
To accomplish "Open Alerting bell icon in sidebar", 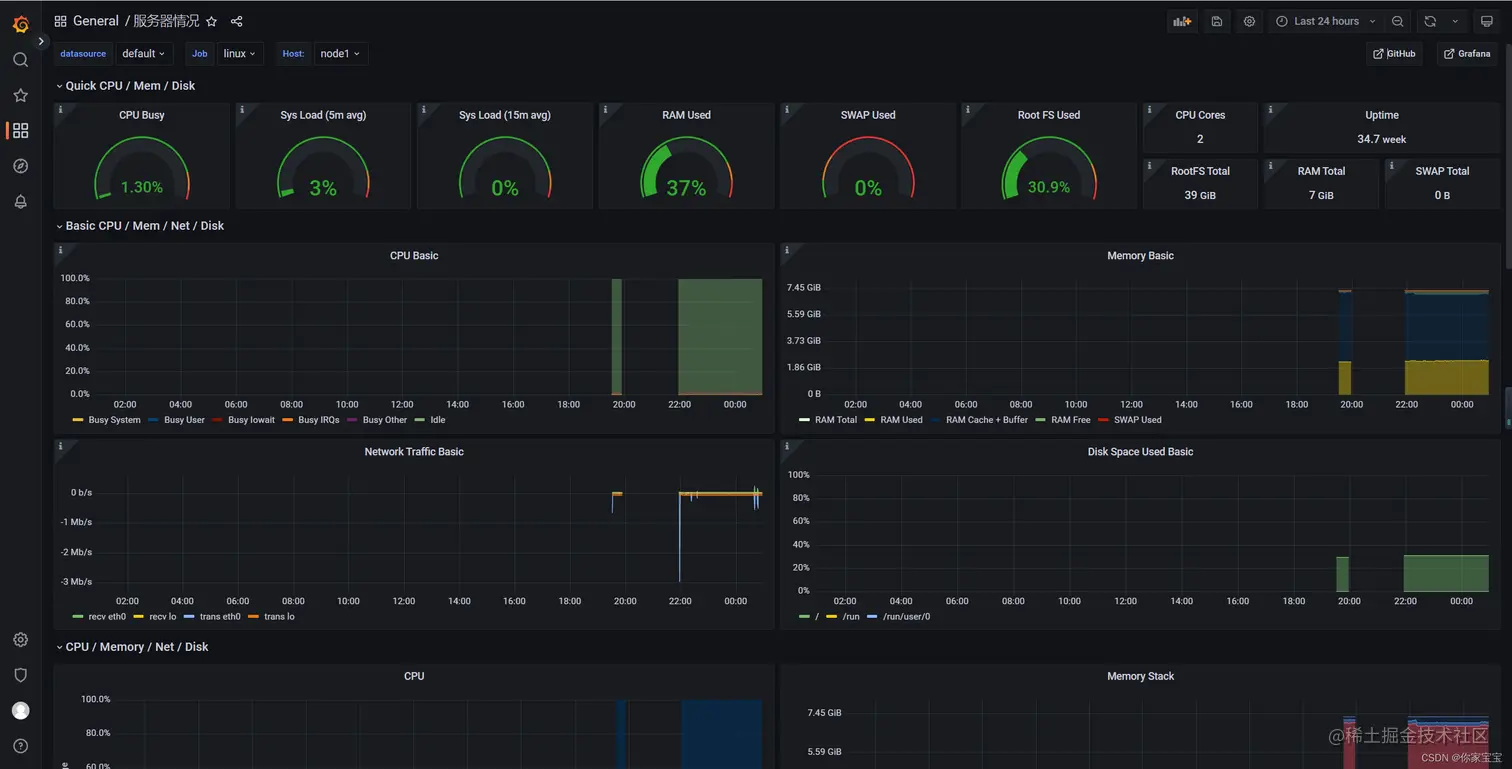I will pos(20,201).
